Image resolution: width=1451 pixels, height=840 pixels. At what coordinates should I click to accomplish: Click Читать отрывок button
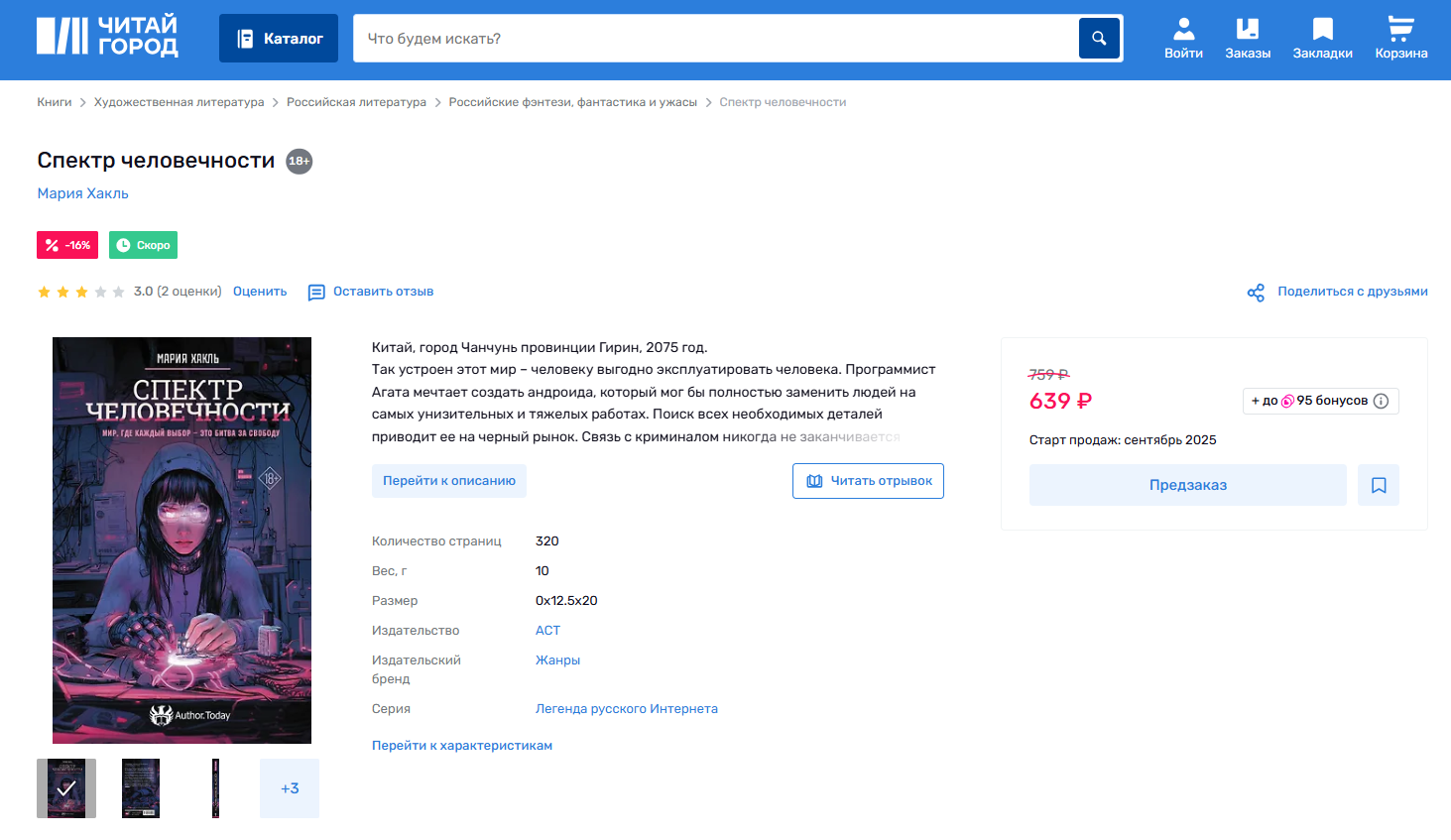868,481
